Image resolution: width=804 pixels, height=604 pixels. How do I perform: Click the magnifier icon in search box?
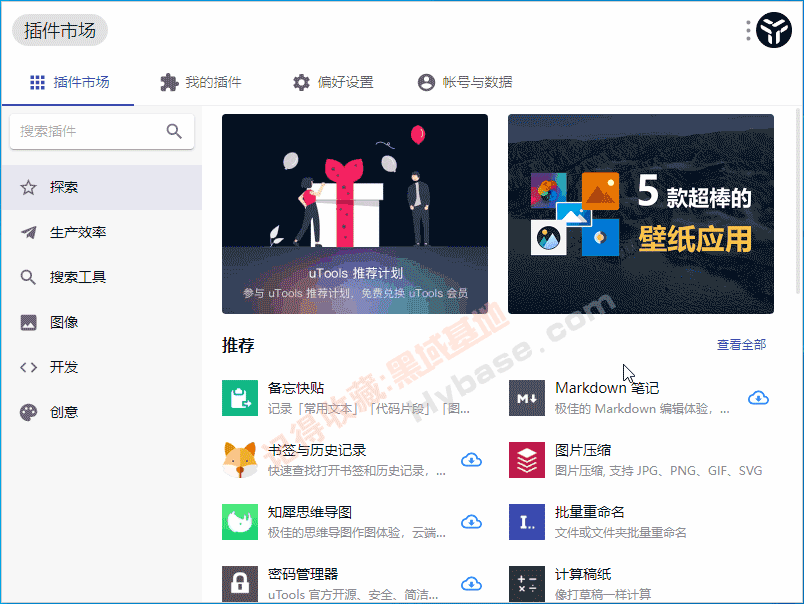174,131
